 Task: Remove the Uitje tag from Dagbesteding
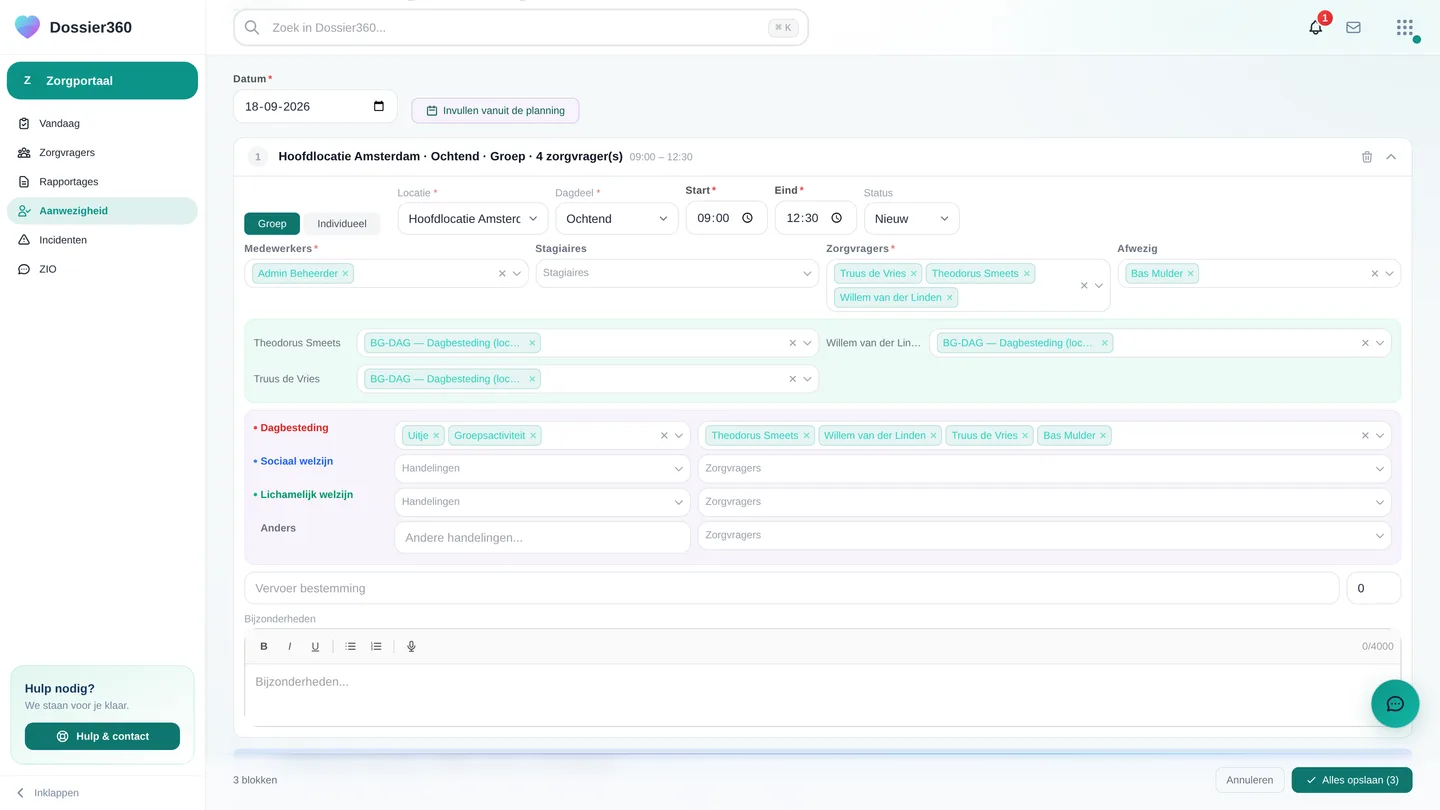pos(436,435)
